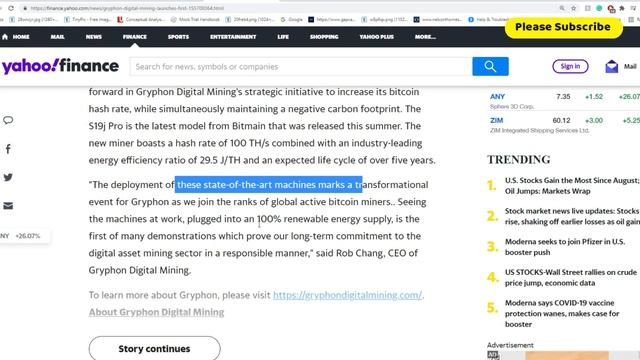Viewport: 640px width, 360px height.
Task: Click the padlock site info icon
Action: 25,8
